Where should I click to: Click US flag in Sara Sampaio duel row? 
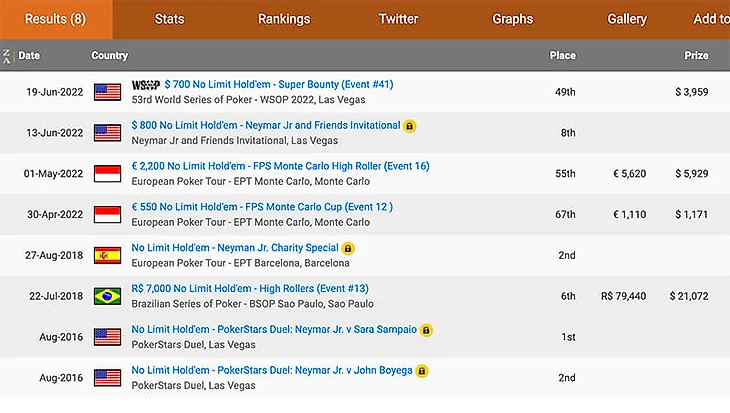point(108,337)
